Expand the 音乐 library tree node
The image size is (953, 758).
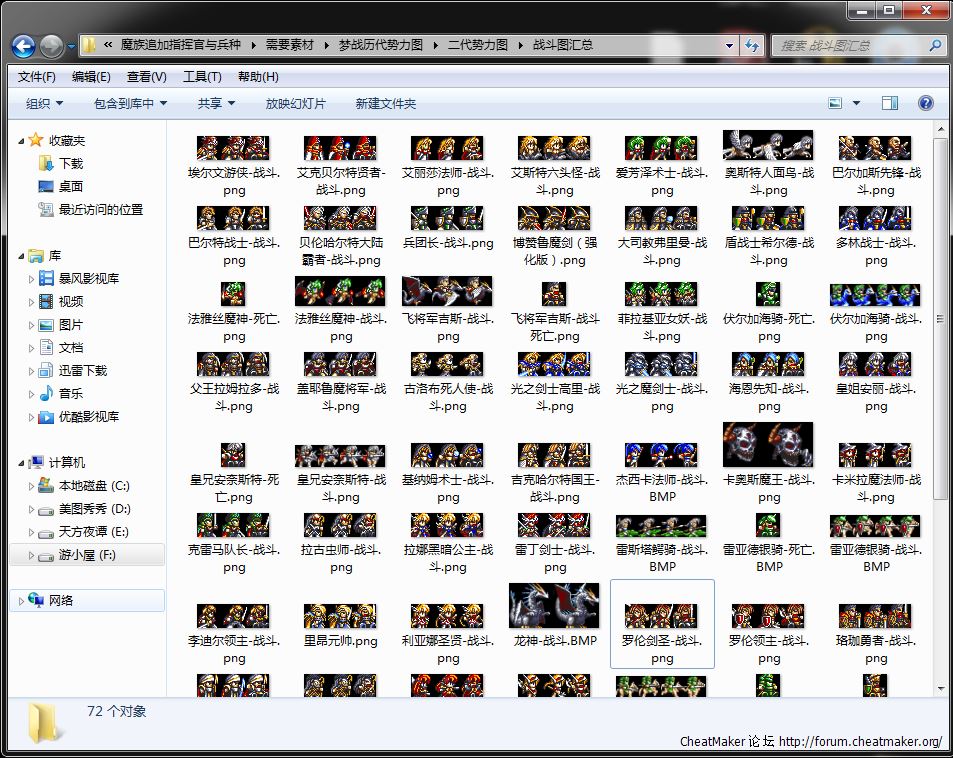point(31,394)
